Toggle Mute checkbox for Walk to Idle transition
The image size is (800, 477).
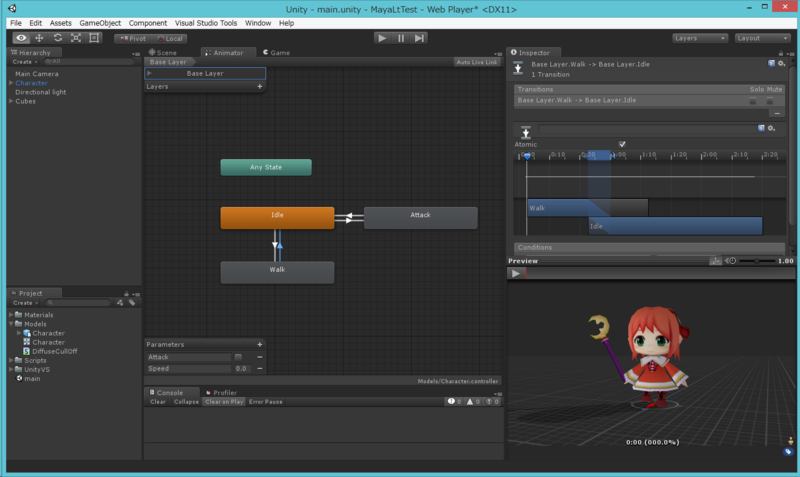(x=769, y=101)
